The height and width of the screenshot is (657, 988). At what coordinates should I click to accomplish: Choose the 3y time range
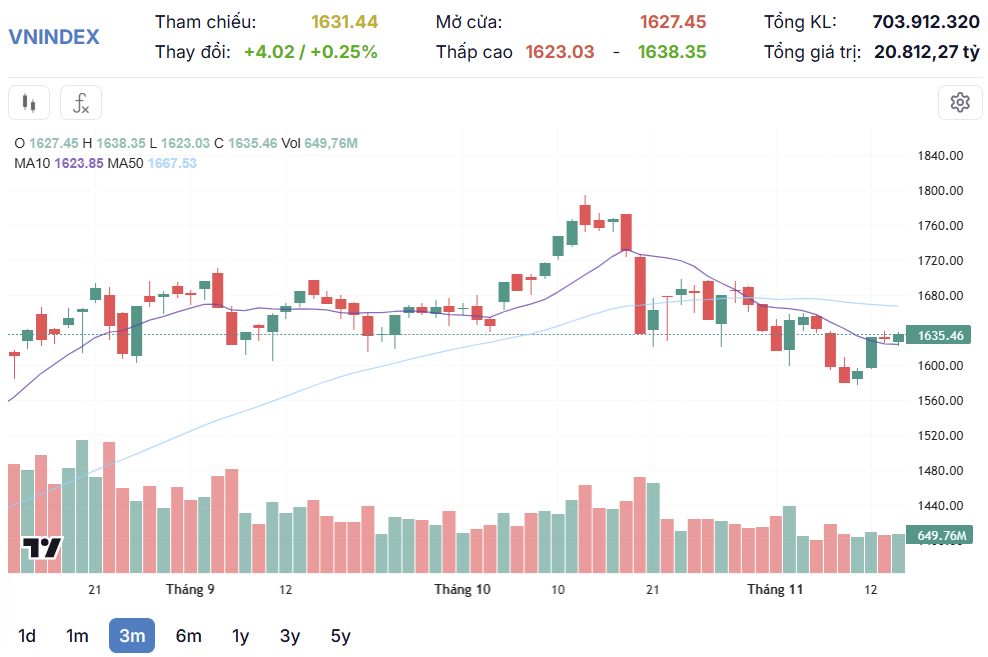(x=290, y=636)
